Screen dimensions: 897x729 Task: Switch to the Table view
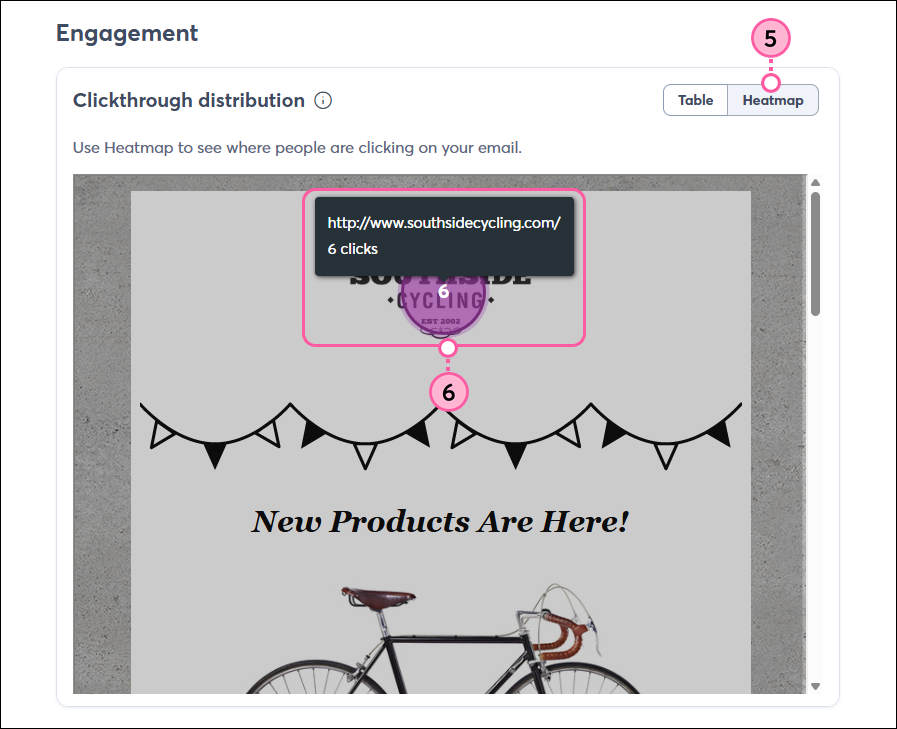point(695,100)
